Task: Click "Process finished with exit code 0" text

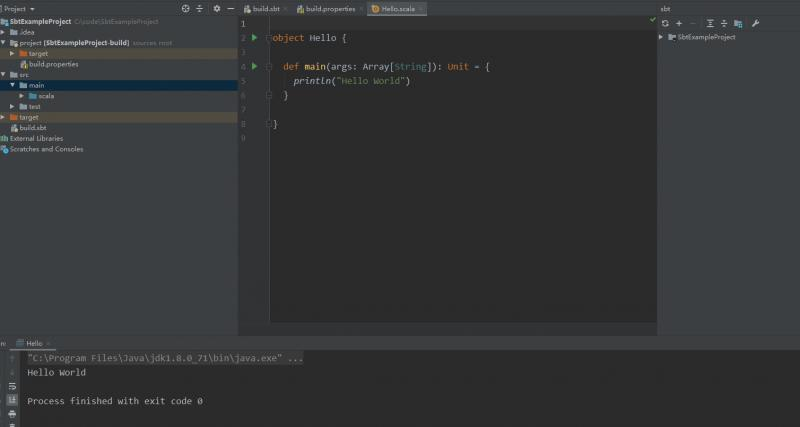Action: tap(115, 401)
